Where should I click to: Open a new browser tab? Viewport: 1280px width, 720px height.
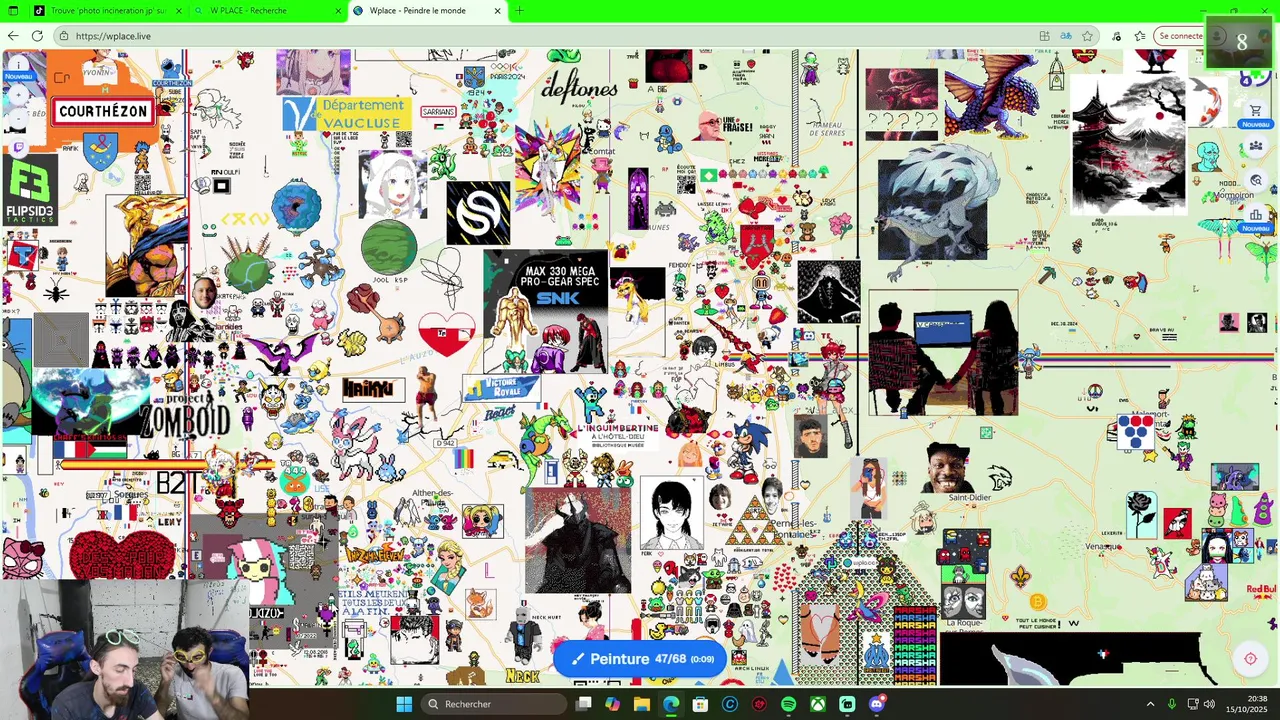point(519,11)
